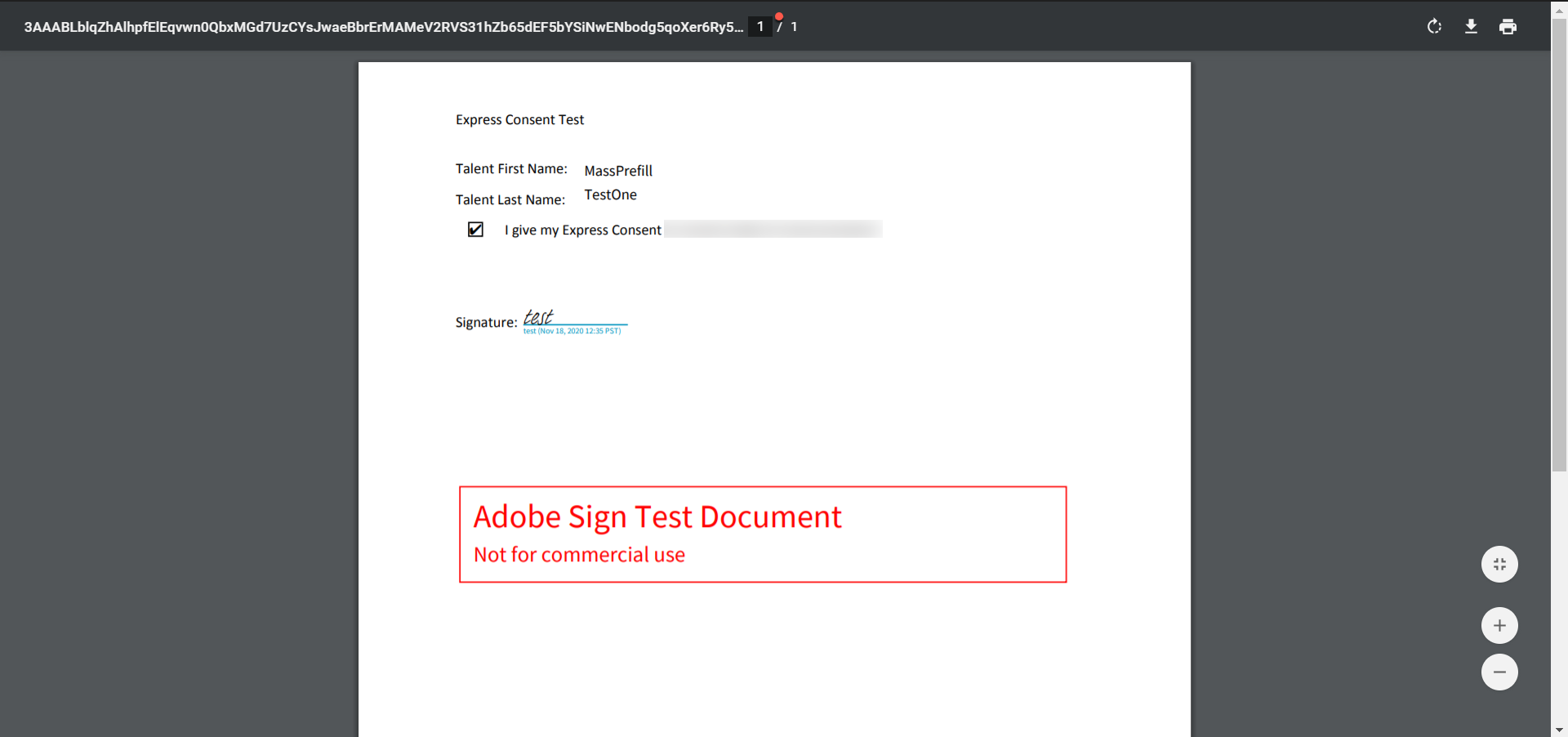1568x737 pixels.
Task: Click the PDF file name title
Action: click(384, 27)
